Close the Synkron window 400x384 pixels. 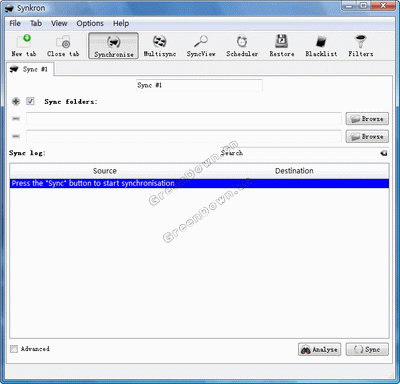click(383, 6)
